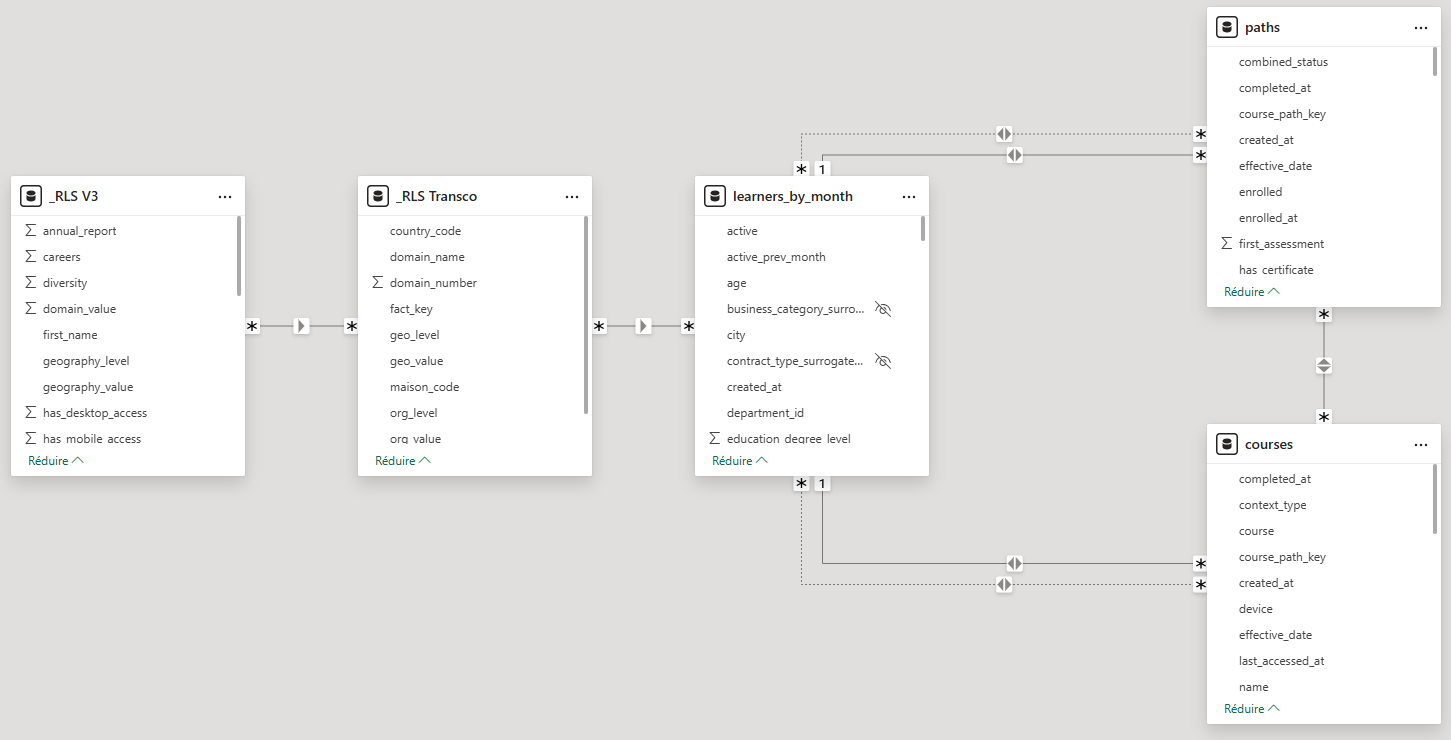This screenshot has height=740, width=1451.
Task: Click the learners_by_month table database icon
Action: coord(714,196)
